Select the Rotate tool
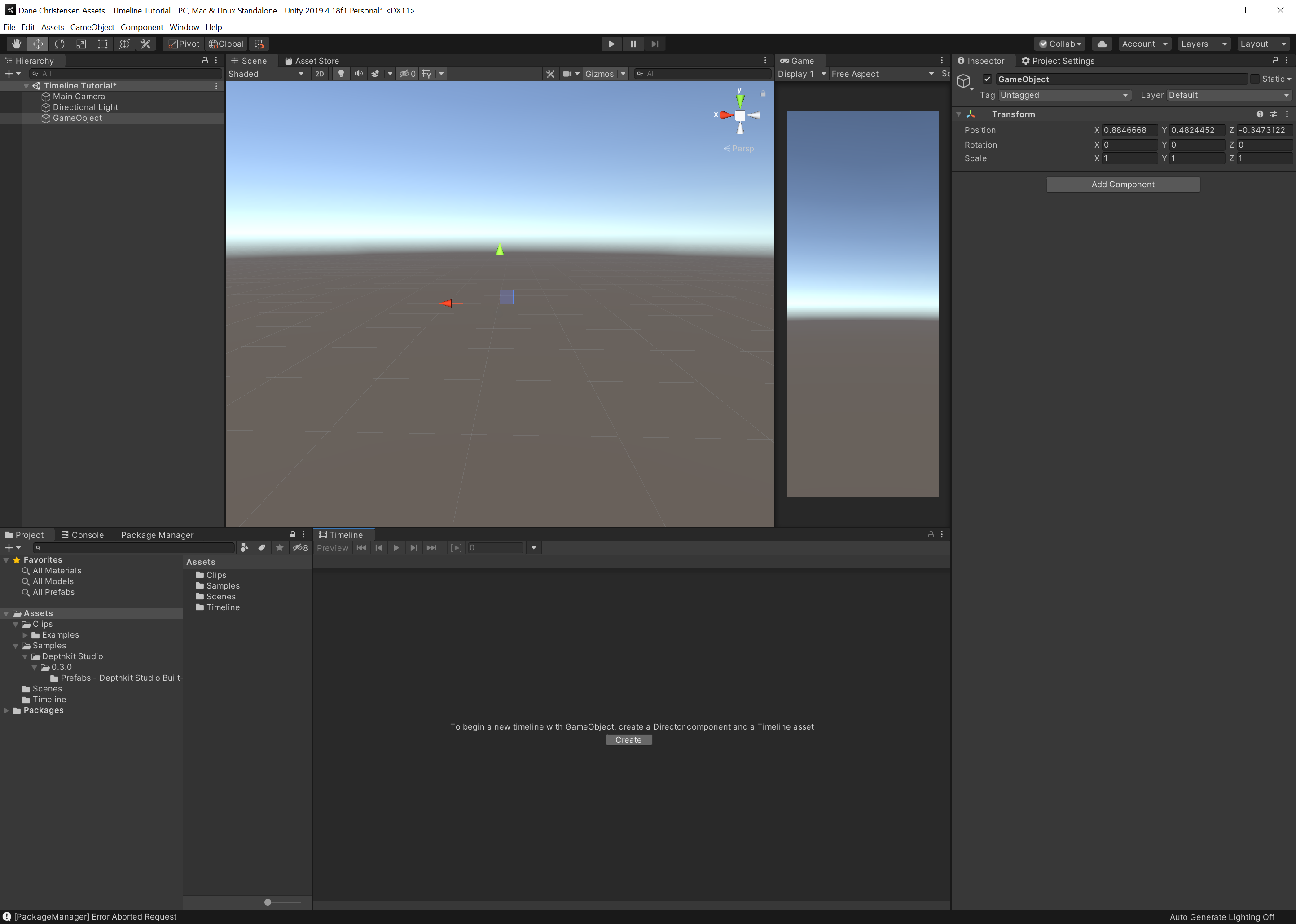 pos(59,44)
